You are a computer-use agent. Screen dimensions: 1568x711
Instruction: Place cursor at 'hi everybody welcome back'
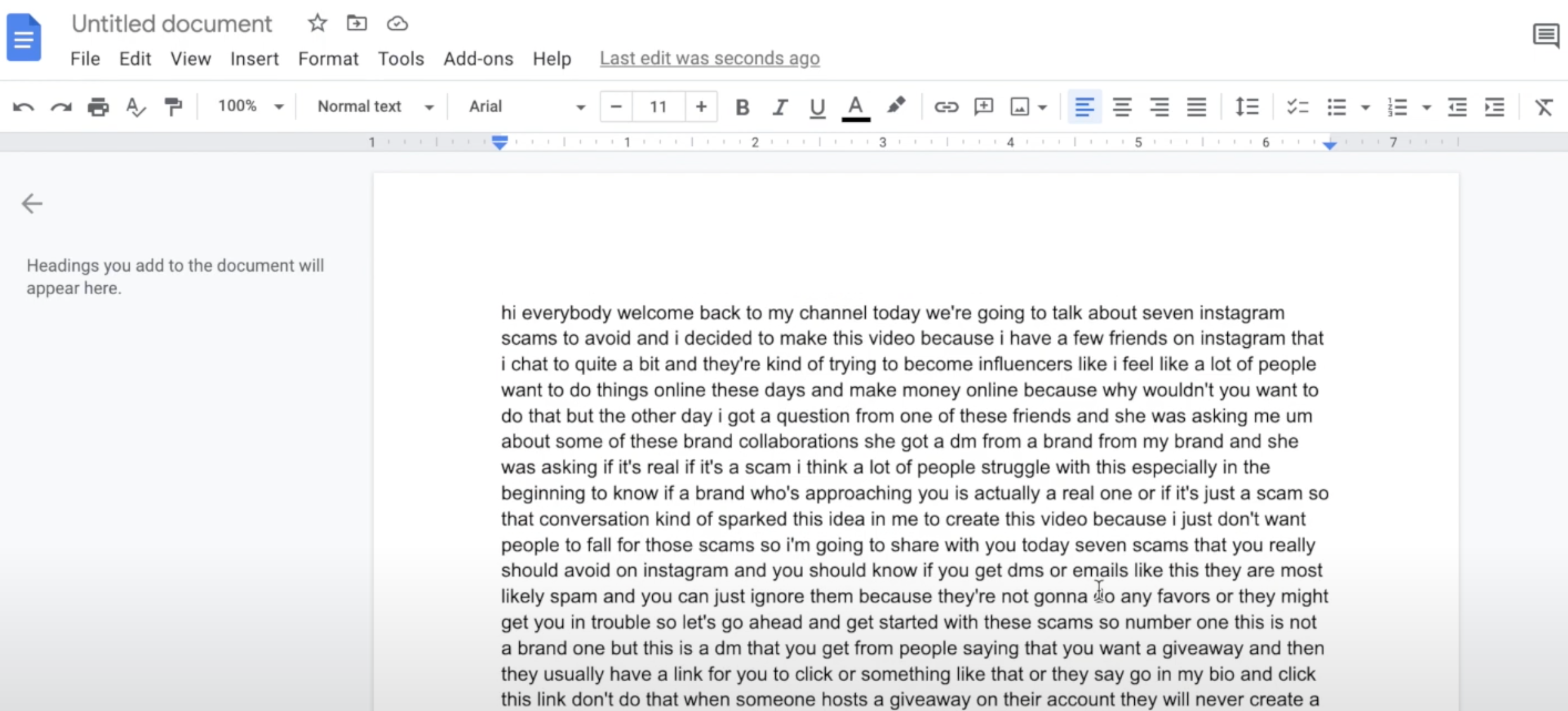tap(619, 312)
